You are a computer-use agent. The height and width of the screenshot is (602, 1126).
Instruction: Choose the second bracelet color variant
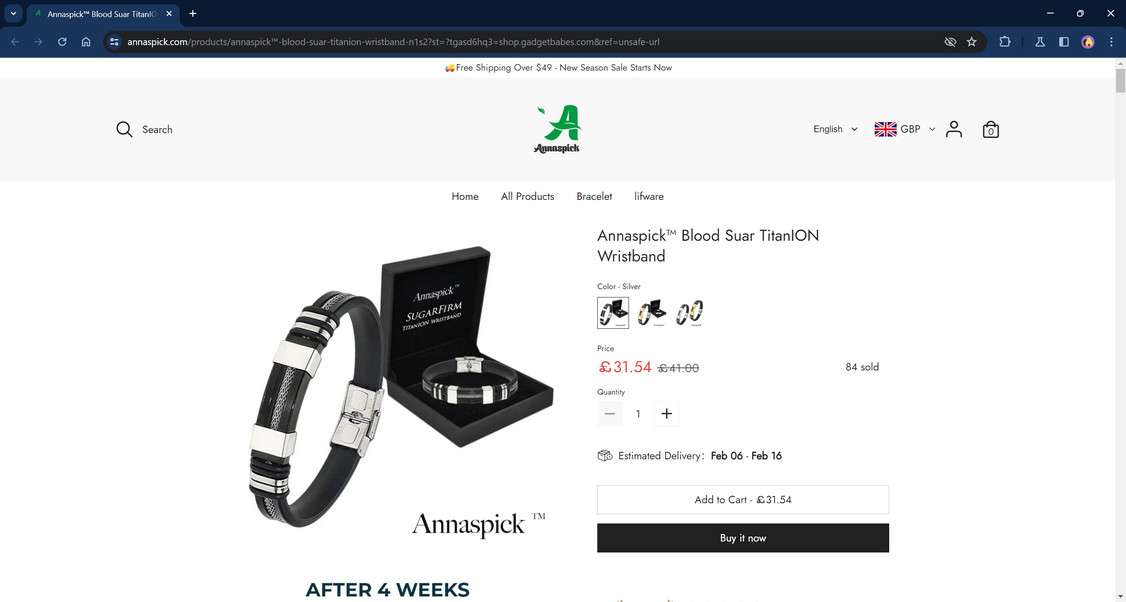tap(651, 313)
